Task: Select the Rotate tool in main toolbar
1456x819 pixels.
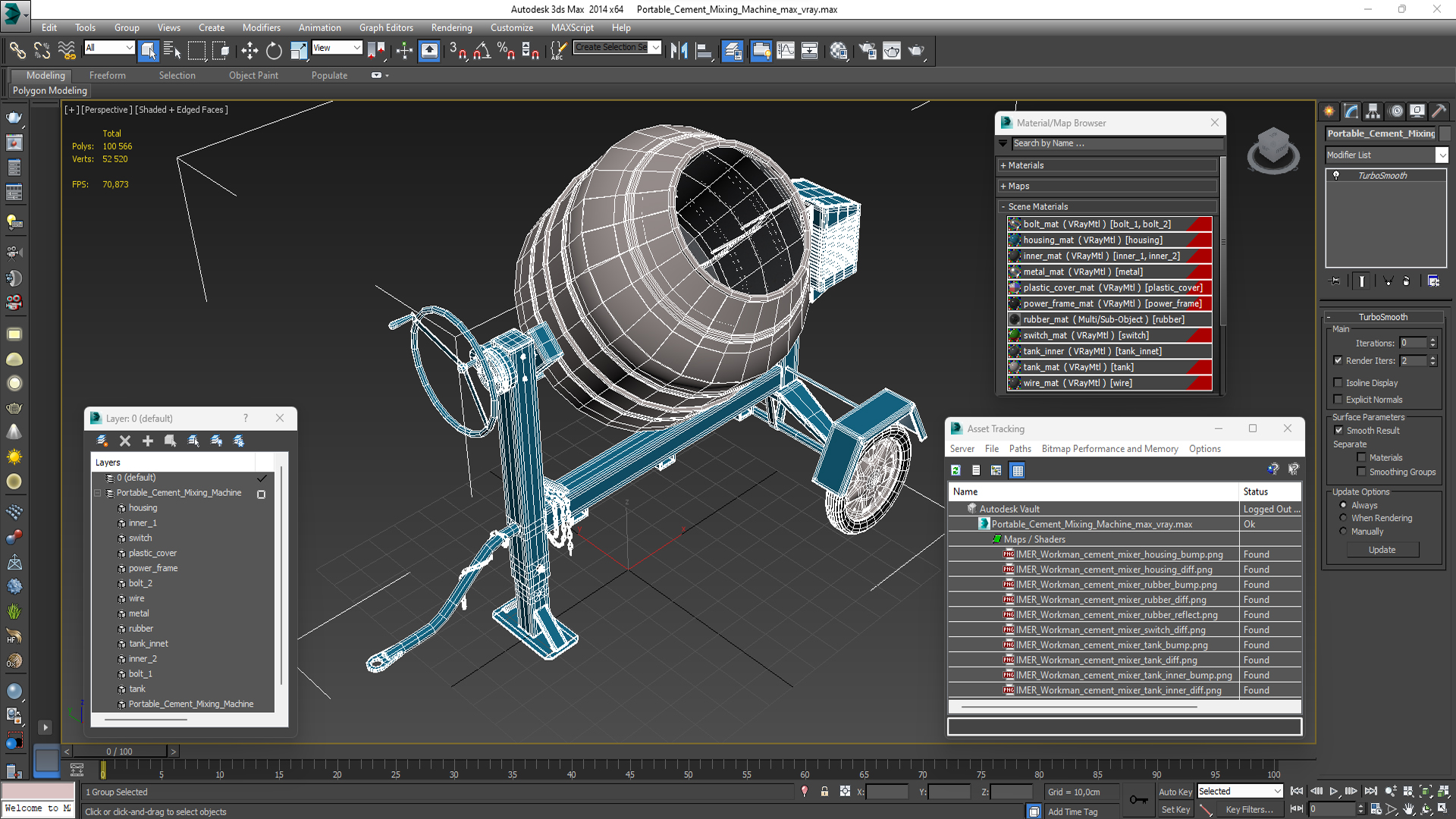Action: pos(274,51)
